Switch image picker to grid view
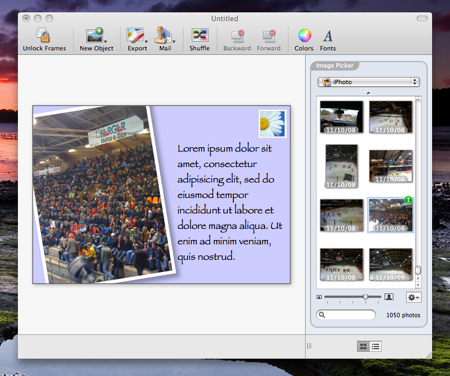Screen dimensions: 450x376 point(363,347)
